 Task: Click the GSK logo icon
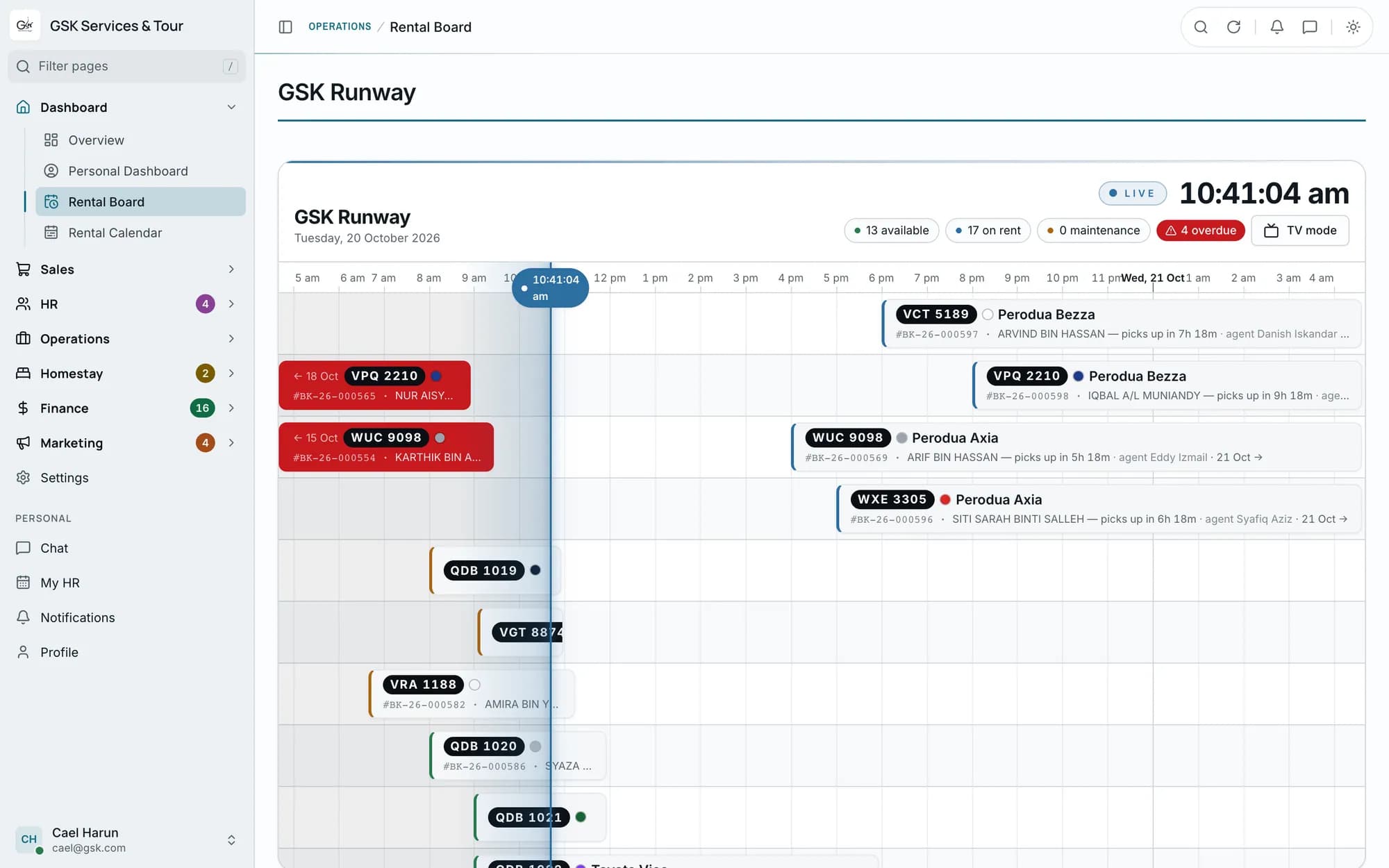pos(25,26)
